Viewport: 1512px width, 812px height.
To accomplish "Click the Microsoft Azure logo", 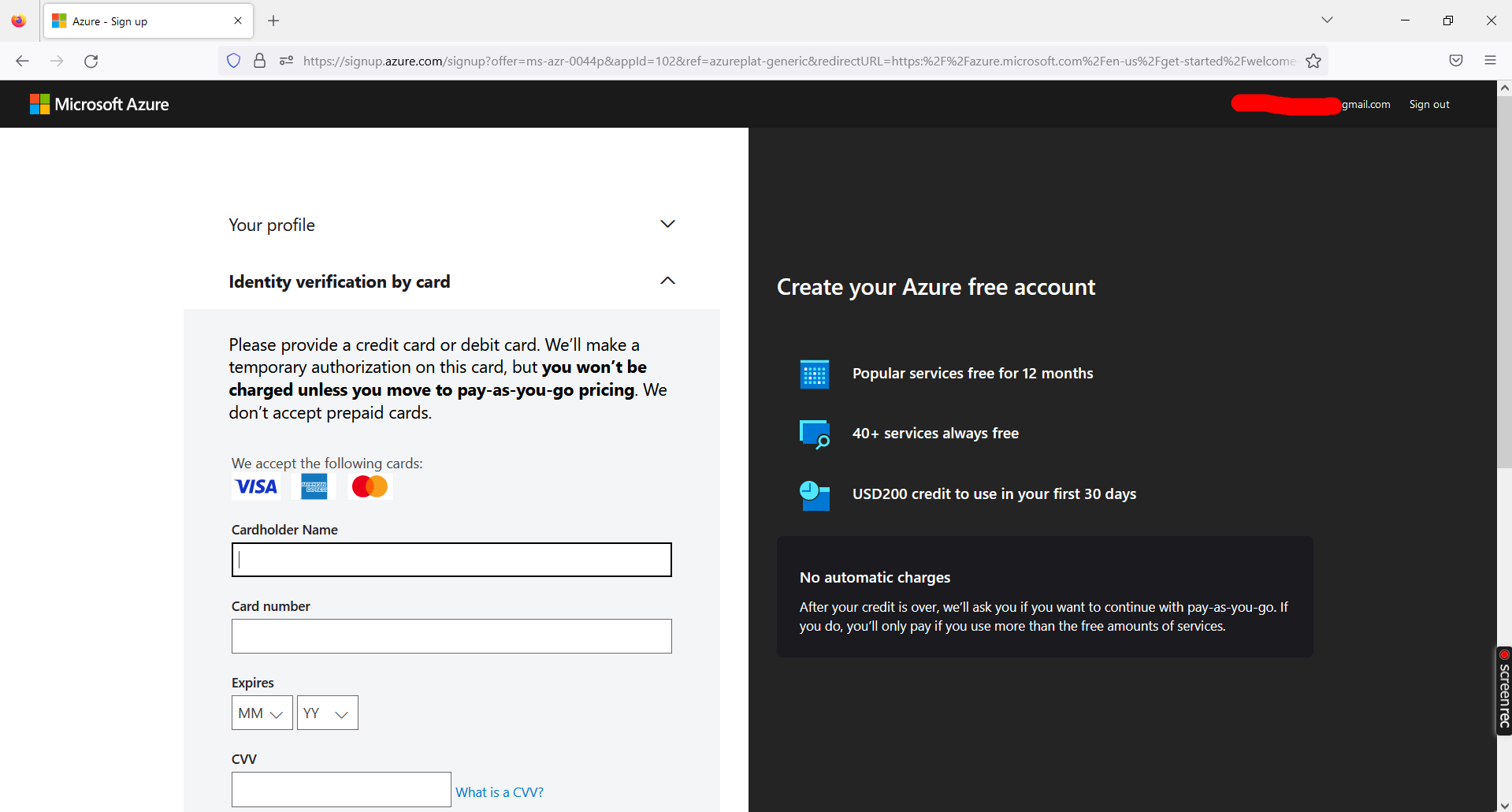I will tap(98, 103).
